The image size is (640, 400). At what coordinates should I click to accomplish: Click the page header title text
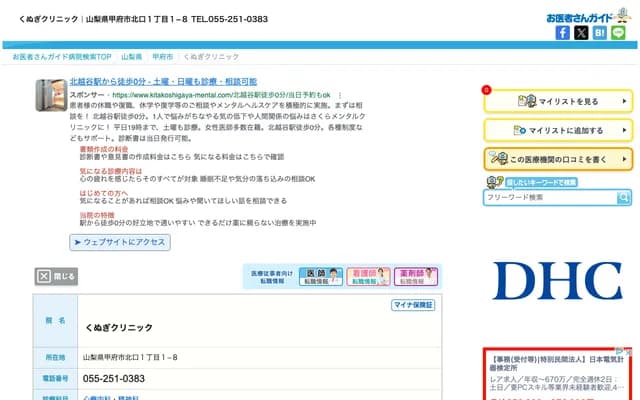coord(143,19)
